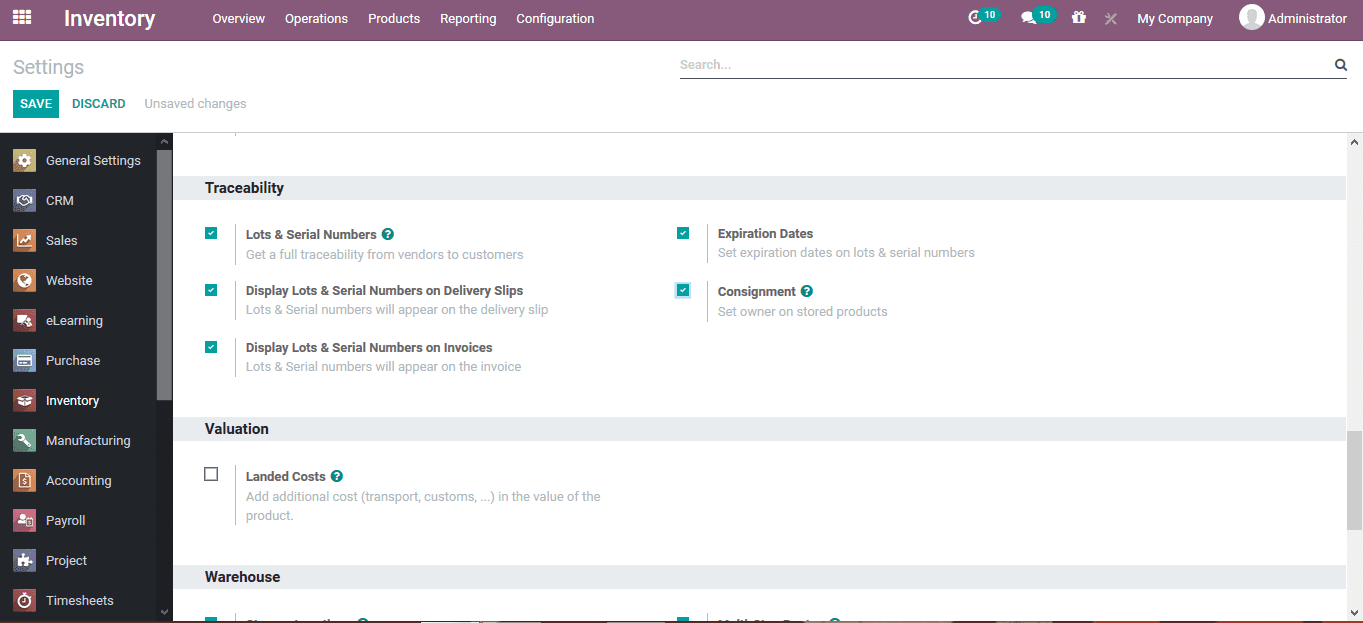Image resolution: width=1363 pixels, height=623 pixels.
Task: Open the Reporting menu
Action: (x=468, y=18)
